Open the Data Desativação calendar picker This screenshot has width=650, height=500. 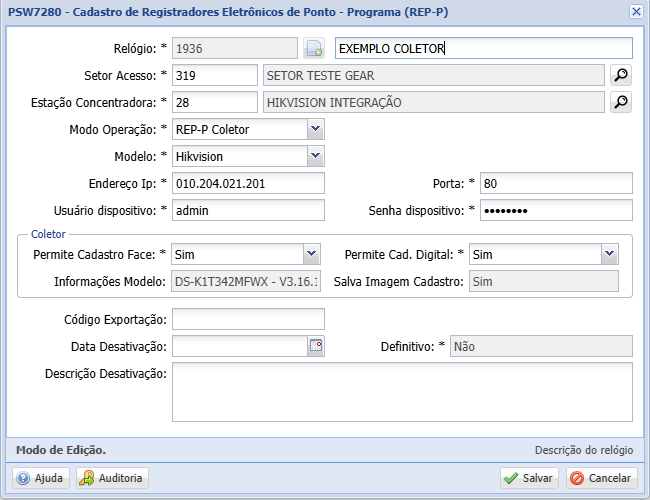click(x=315, y=346)
